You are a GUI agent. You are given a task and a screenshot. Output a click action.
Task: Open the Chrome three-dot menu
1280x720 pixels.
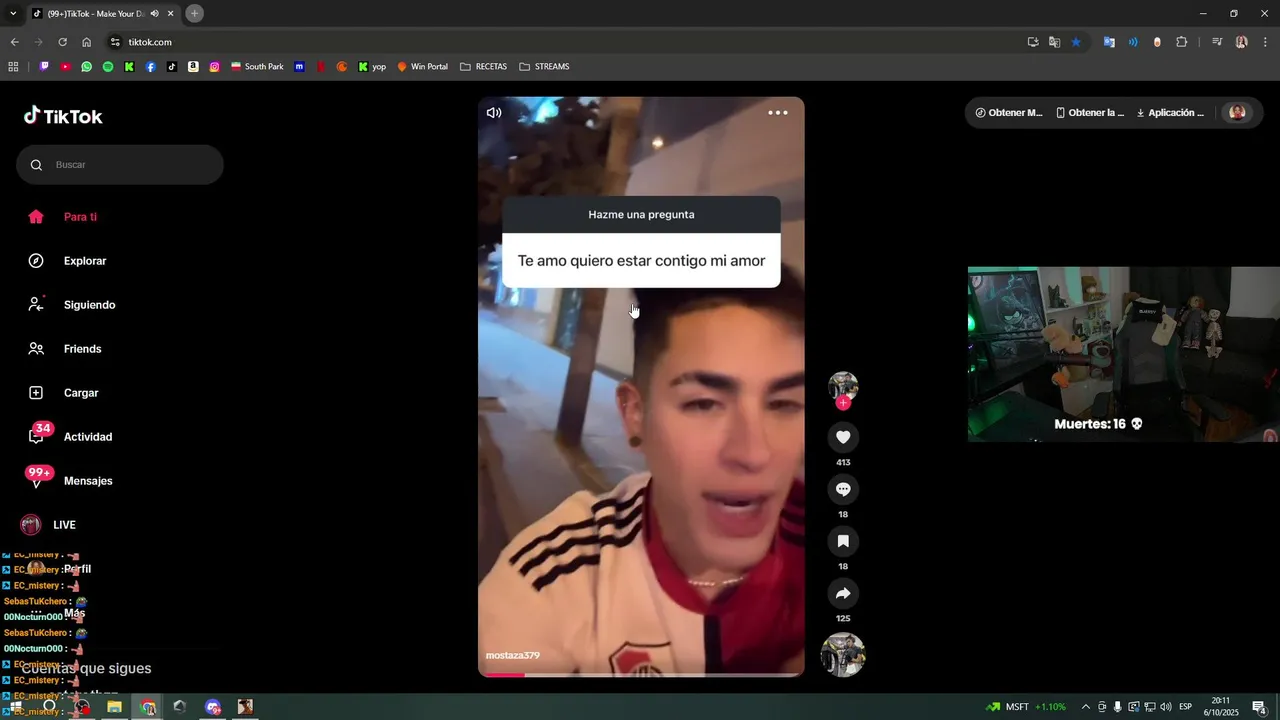[x=1265, y=42]
